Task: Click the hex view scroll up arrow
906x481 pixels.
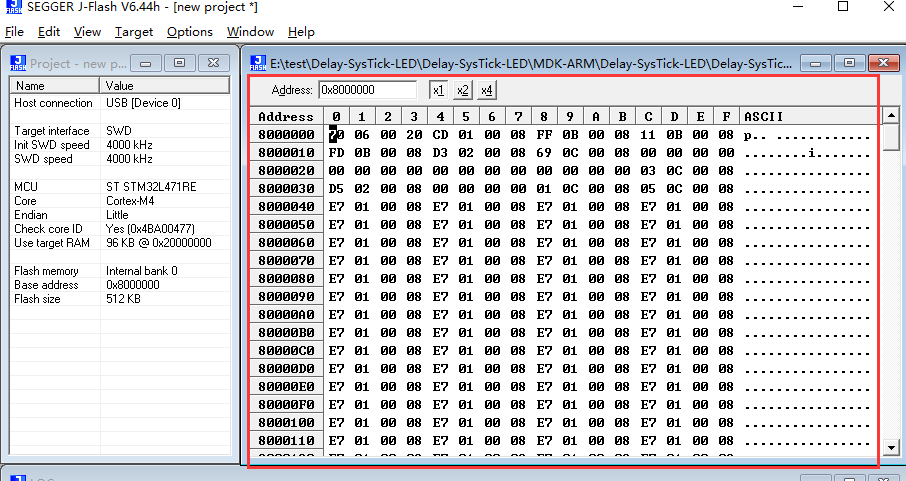Action: point(891,116)
